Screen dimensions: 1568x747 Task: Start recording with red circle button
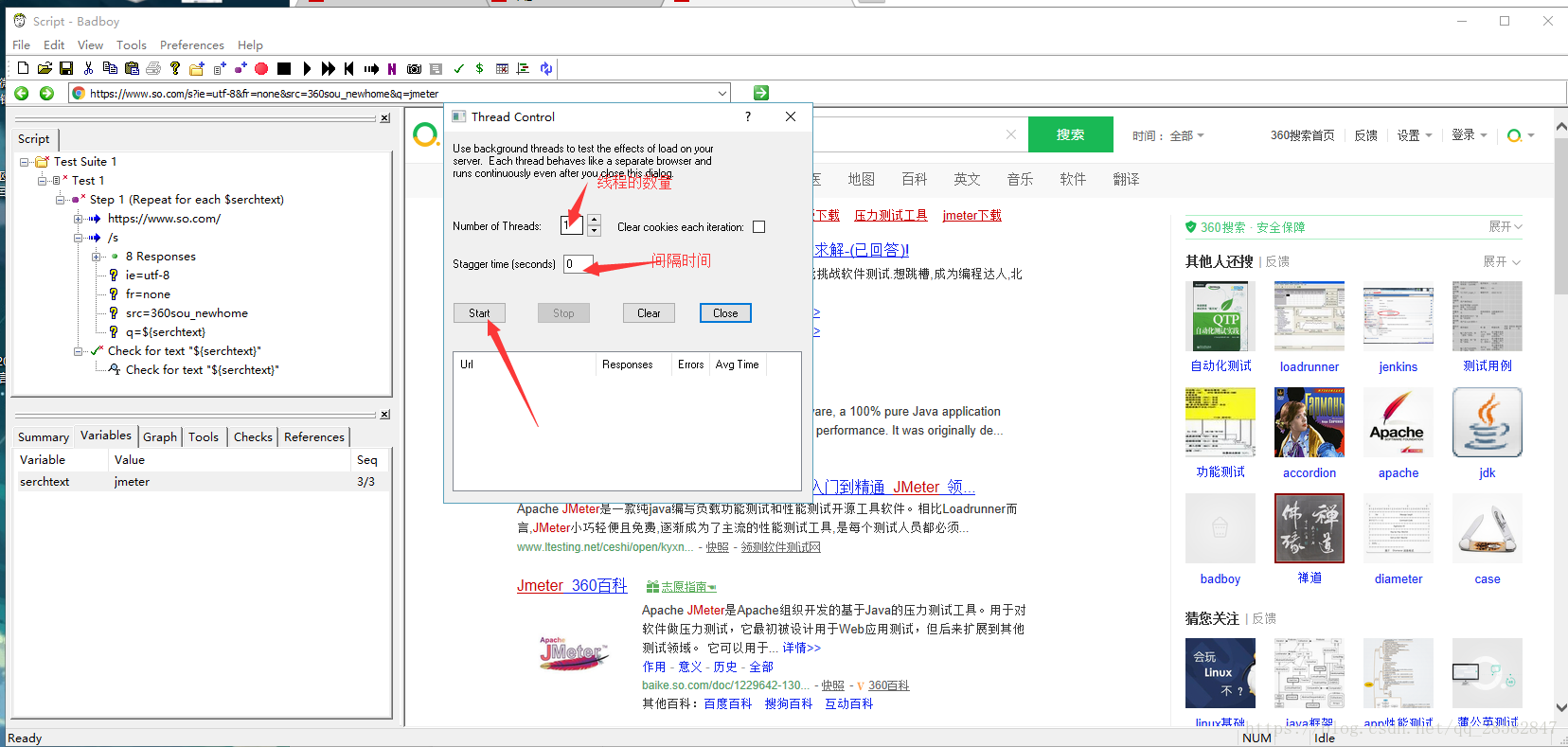261,68
